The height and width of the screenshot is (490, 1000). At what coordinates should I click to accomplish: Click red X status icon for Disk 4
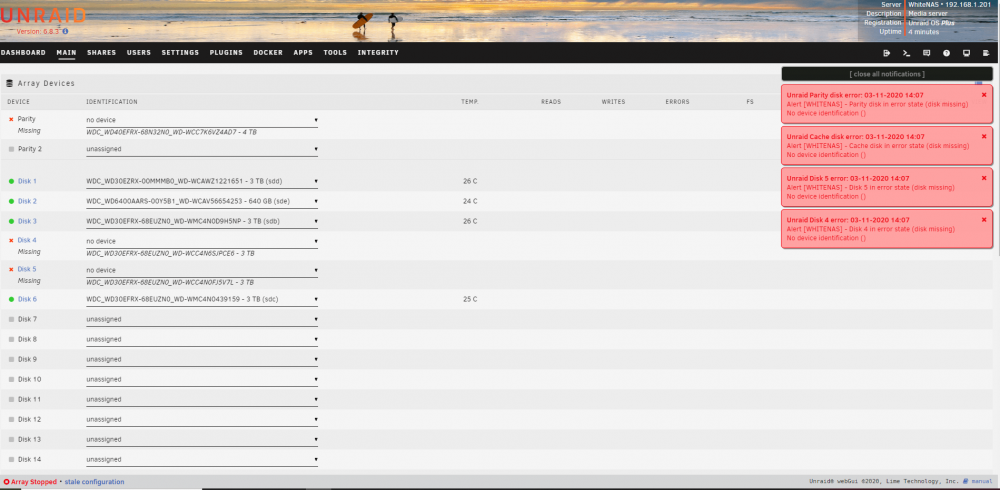tap(11, 241)
